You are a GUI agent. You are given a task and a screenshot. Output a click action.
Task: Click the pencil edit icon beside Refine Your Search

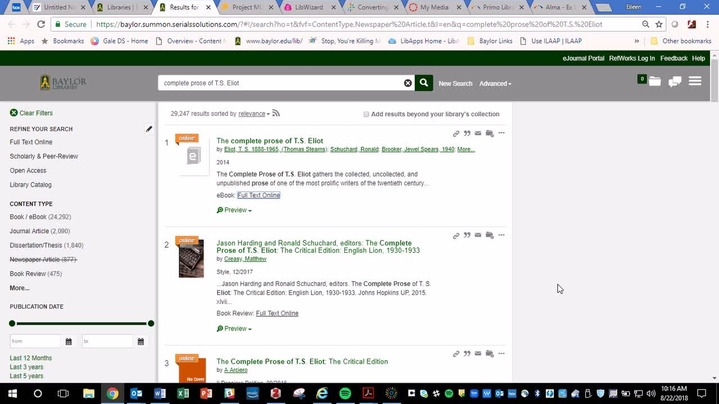tap(149, 129)
